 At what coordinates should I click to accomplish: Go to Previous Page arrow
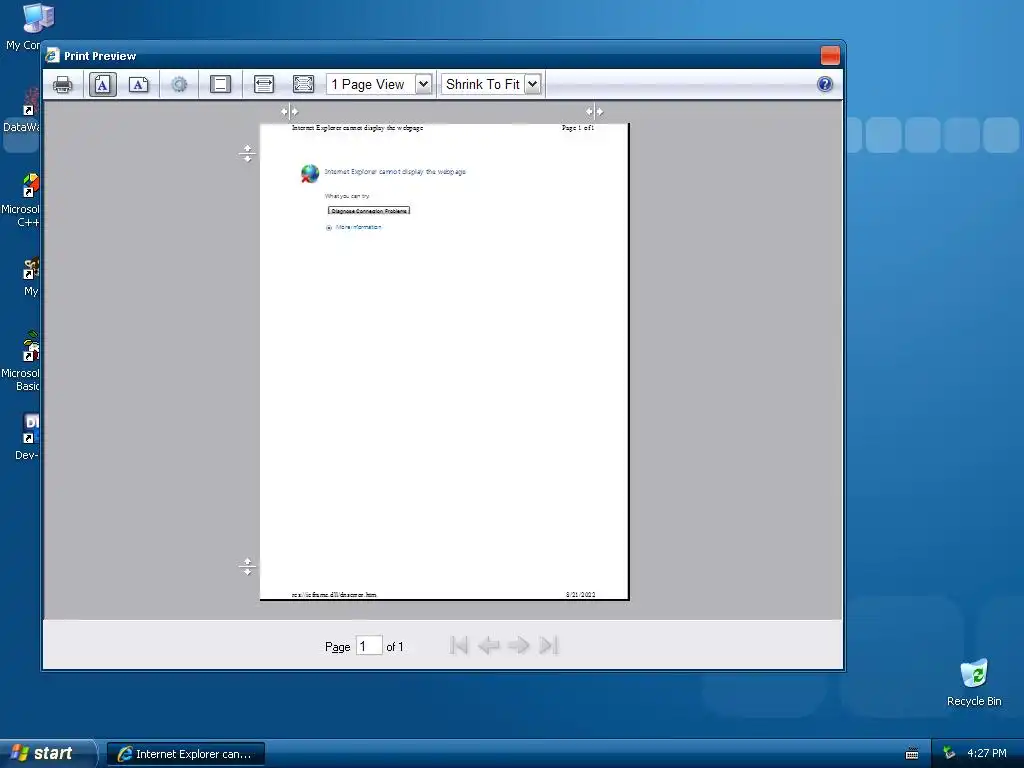488,645
